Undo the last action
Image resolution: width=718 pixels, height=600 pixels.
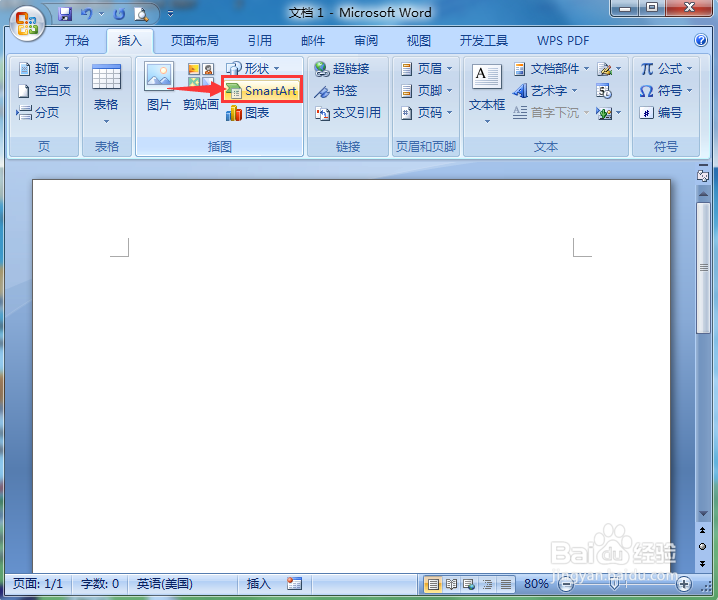point(86,14)
